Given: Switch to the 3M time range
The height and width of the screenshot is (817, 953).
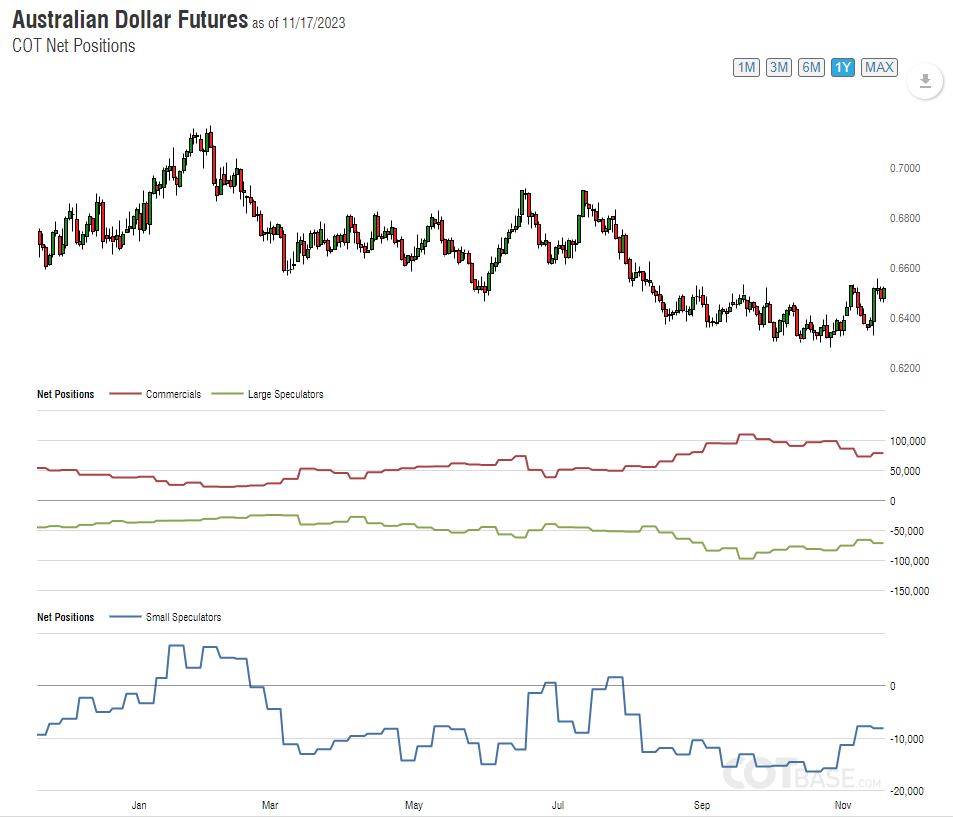Looking at the screenshot, I should tap(779, 67).
